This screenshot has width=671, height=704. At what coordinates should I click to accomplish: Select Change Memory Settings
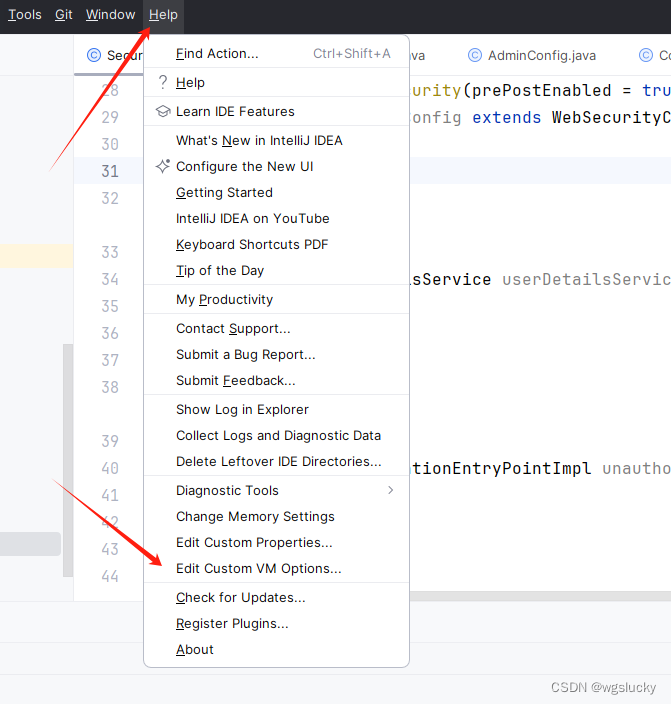[276, 517]
